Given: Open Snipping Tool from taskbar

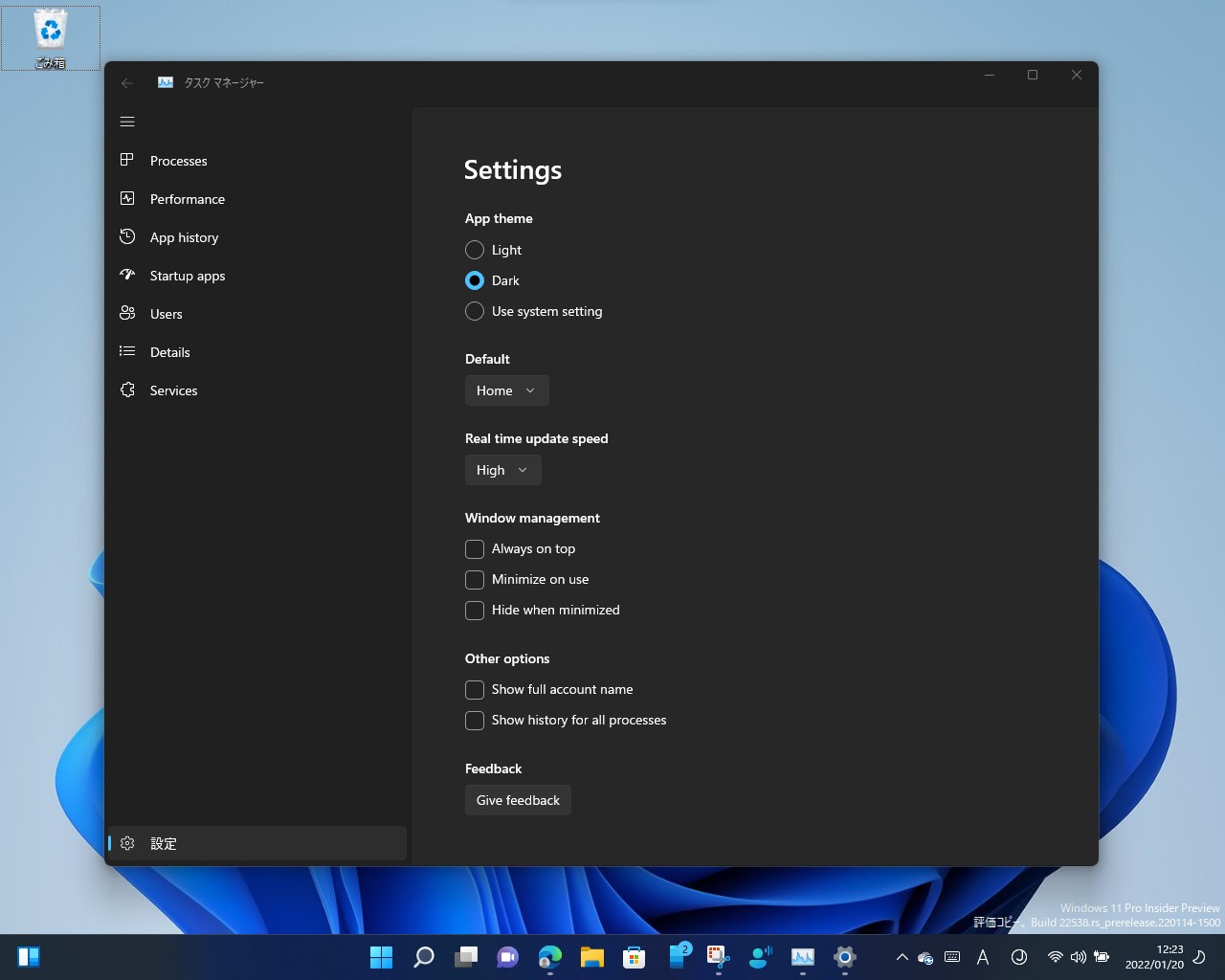Looking at the screenshot, I should tap(718, 957).
